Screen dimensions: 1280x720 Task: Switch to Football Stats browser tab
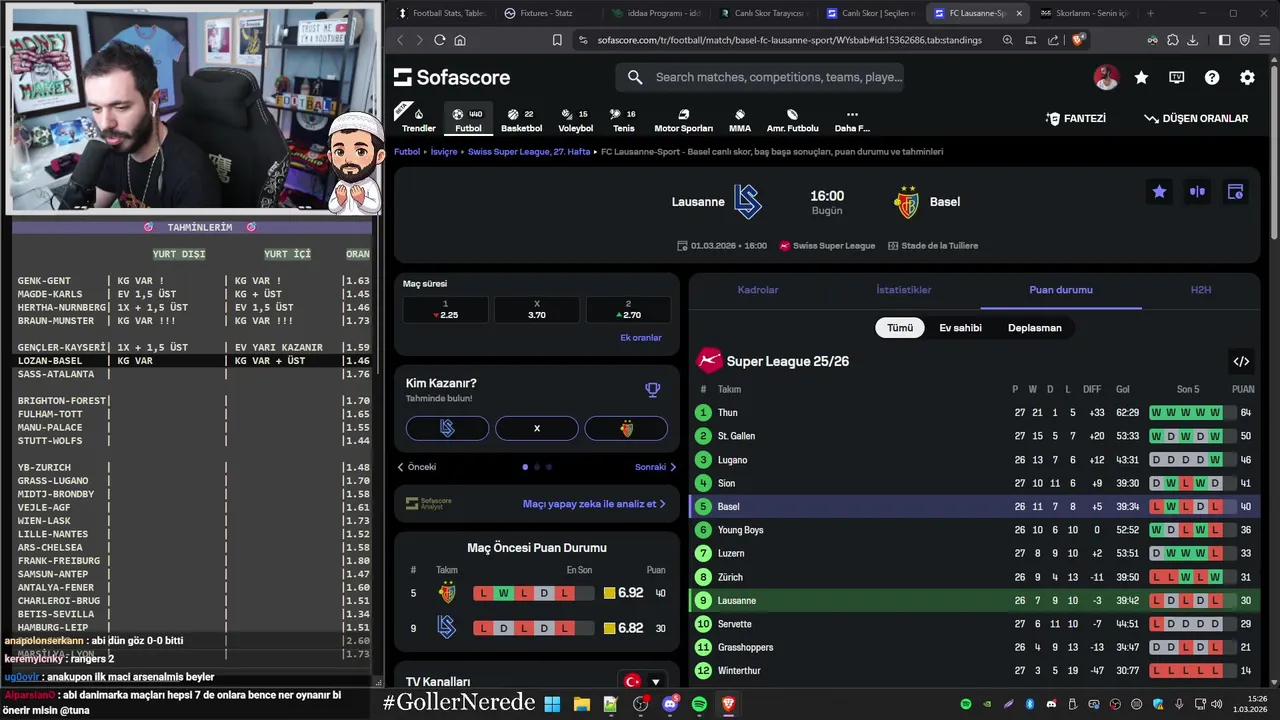(x=441, y=13)
